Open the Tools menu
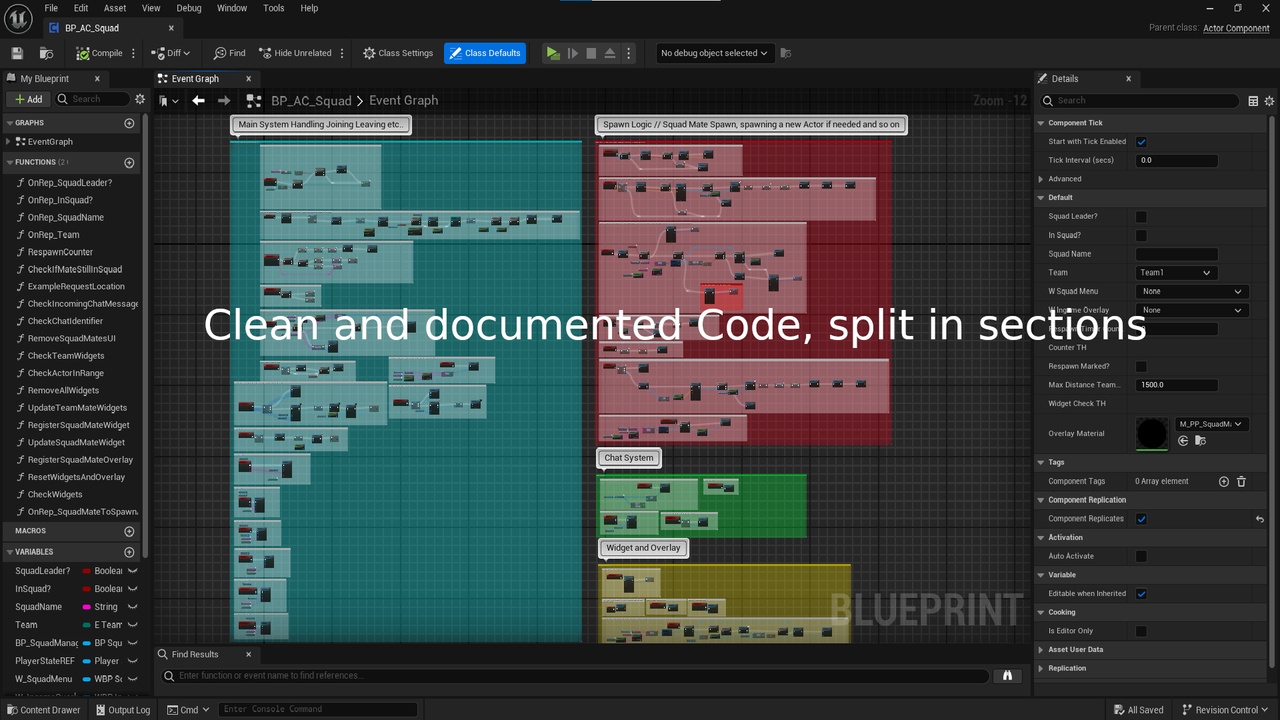Image resolution: width=1280 pixels, height=720 pixels. [274, 8]
